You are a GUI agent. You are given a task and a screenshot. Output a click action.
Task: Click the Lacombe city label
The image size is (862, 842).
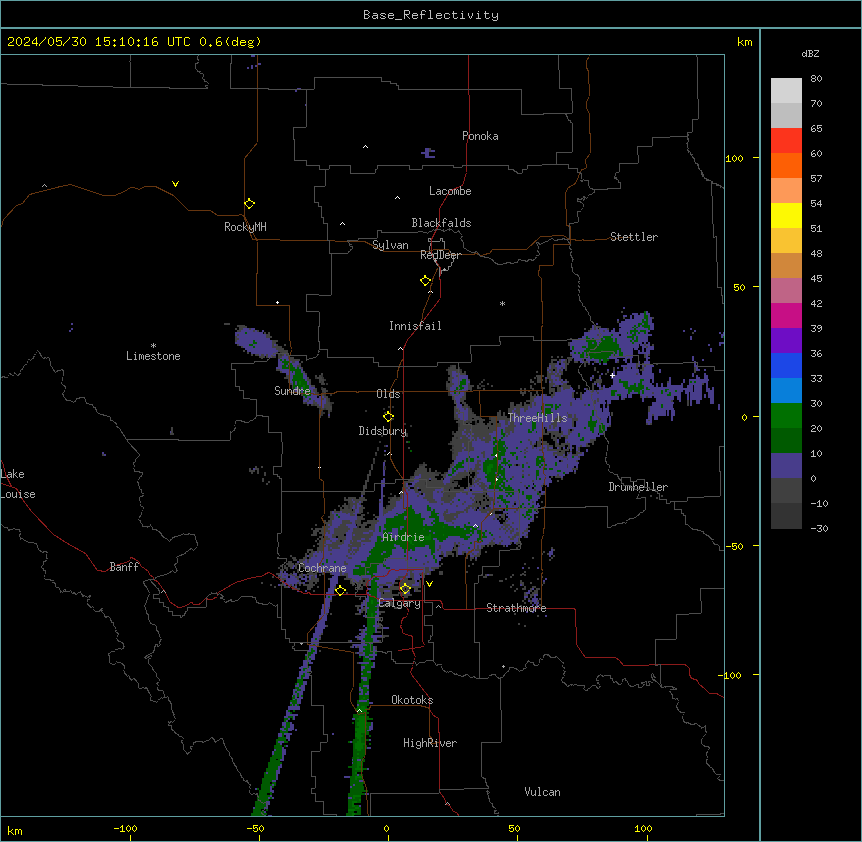[x=450, y=191]
